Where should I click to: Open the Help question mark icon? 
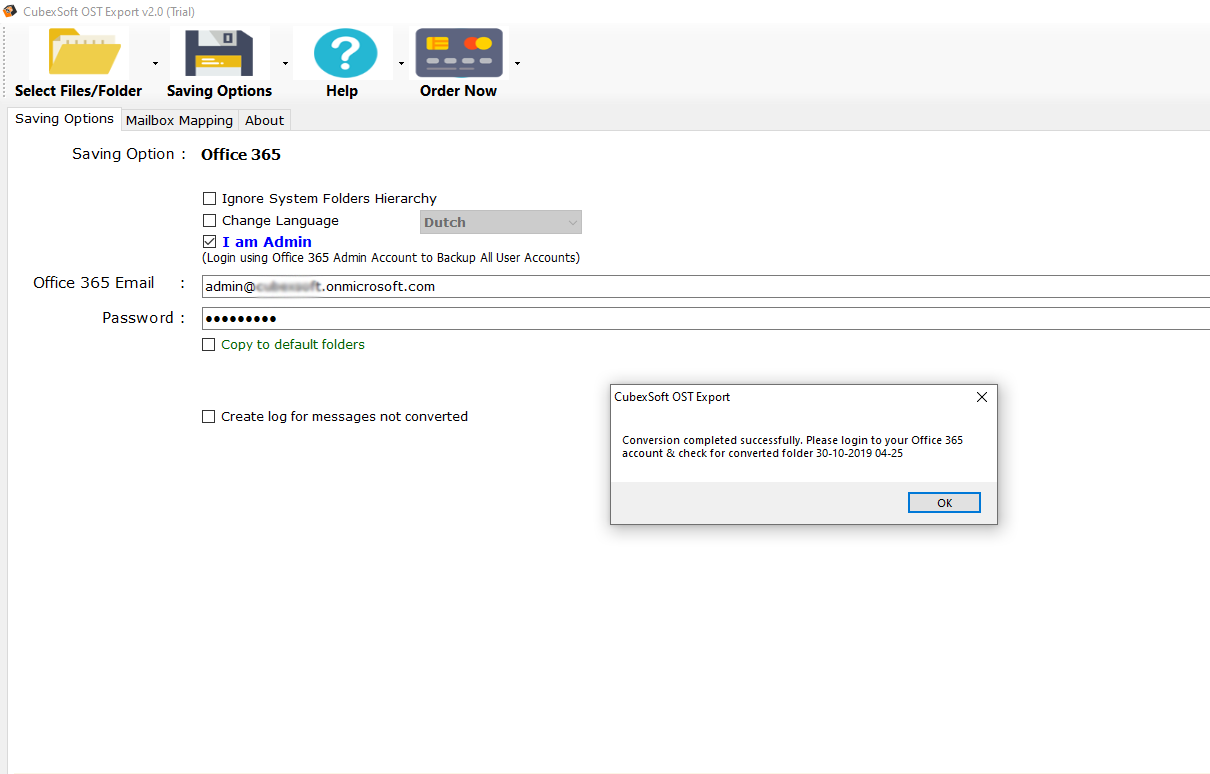(x=346, y=54)
